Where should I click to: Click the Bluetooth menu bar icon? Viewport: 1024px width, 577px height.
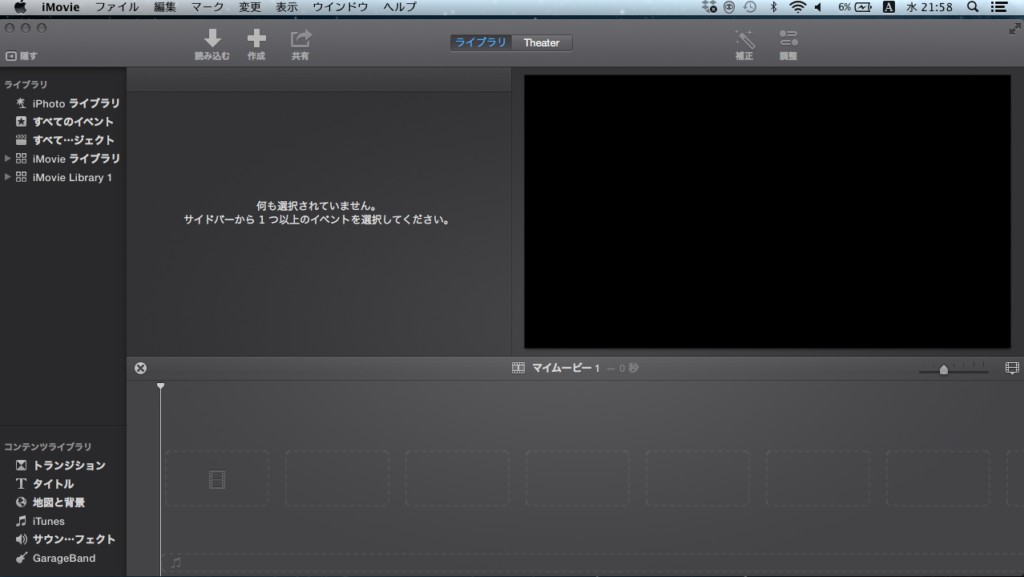coord(774,7)
